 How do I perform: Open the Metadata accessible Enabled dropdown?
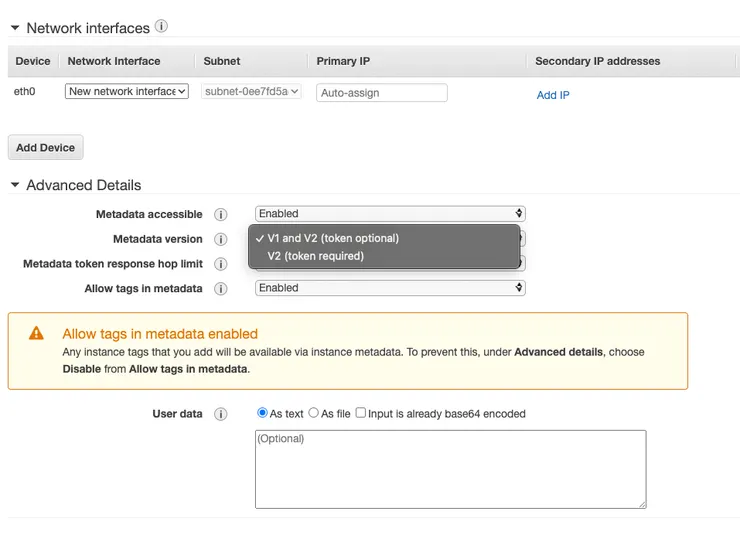tap(390, 214)
